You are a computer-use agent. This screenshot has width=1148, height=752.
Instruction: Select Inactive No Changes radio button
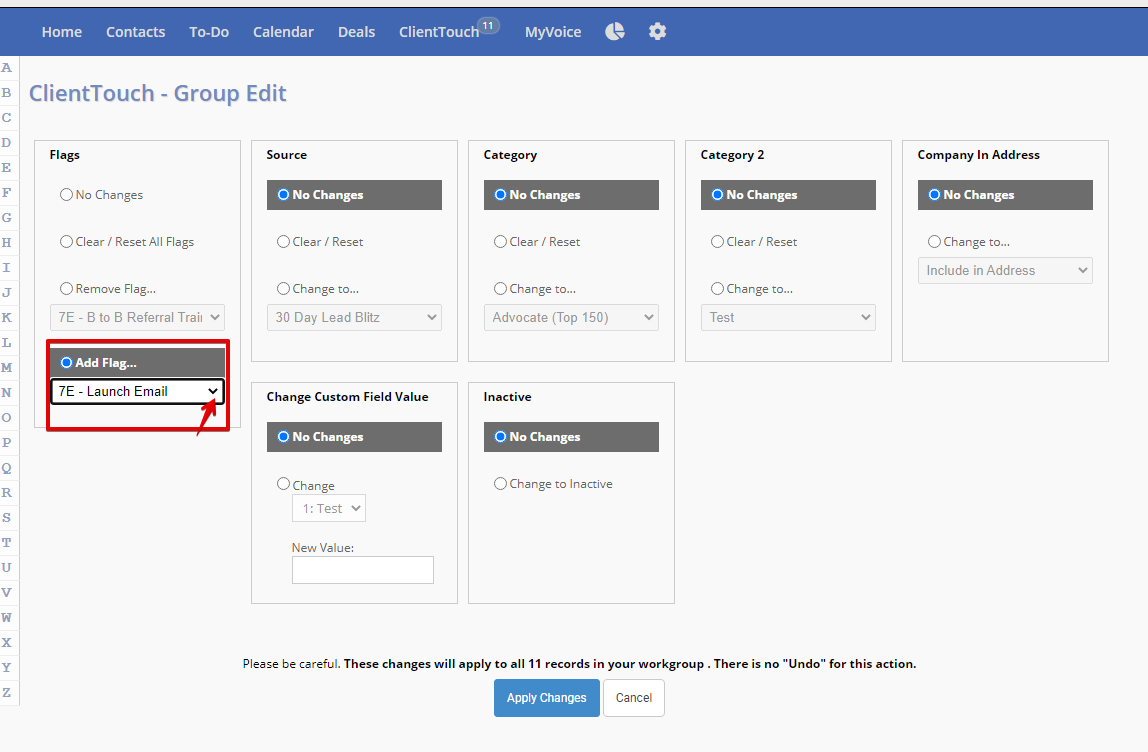(x=500, y=436)
